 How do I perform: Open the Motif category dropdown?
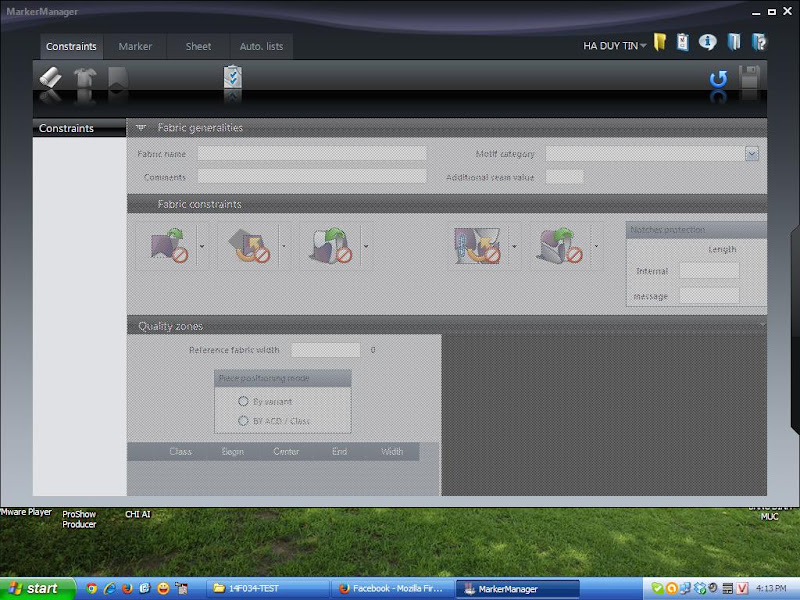pyautogui.click(x=752, y=154)
